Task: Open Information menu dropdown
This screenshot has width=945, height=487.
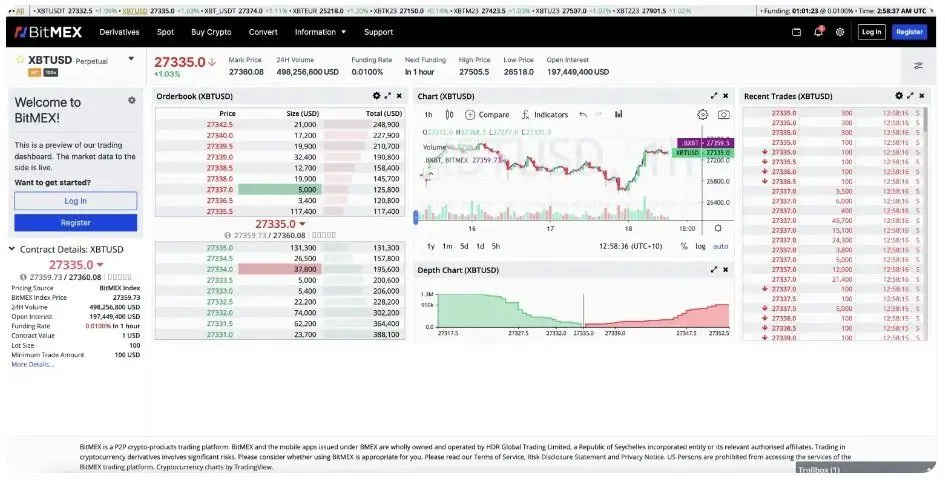Action: click(x=320, y=32)
